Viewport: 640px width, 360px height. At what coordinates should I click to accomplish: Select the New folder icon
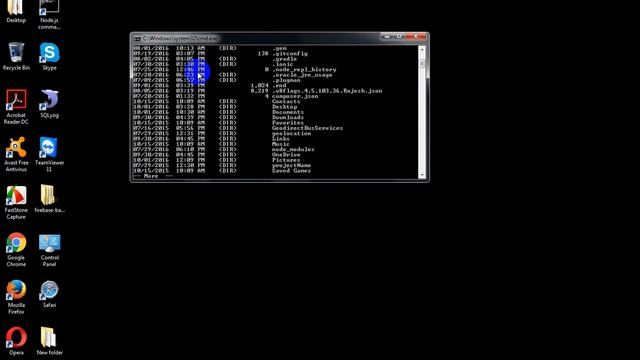(49, 341)
